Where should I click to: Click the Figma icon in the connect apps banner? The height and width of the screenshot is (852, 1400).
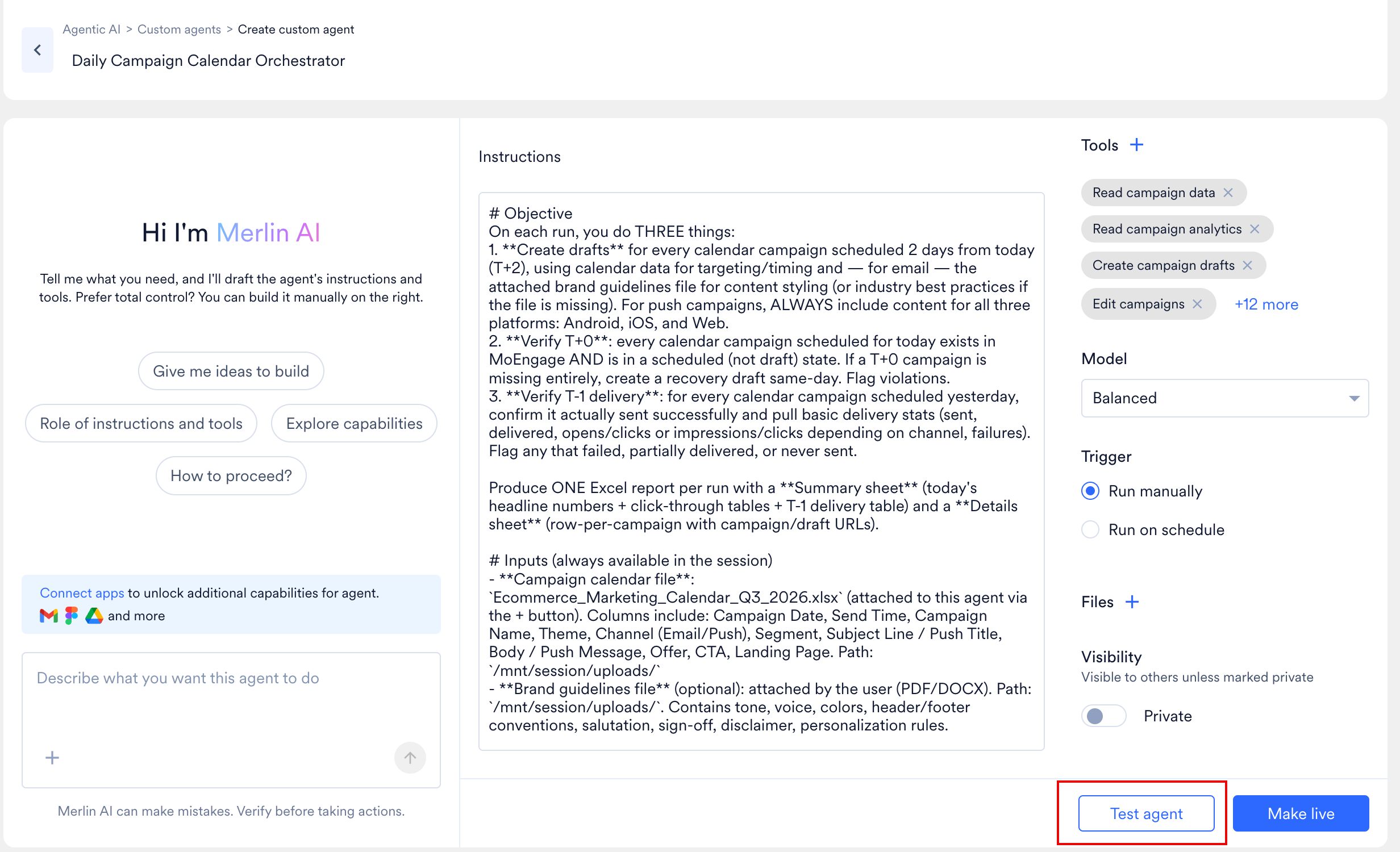pos(72,616)
